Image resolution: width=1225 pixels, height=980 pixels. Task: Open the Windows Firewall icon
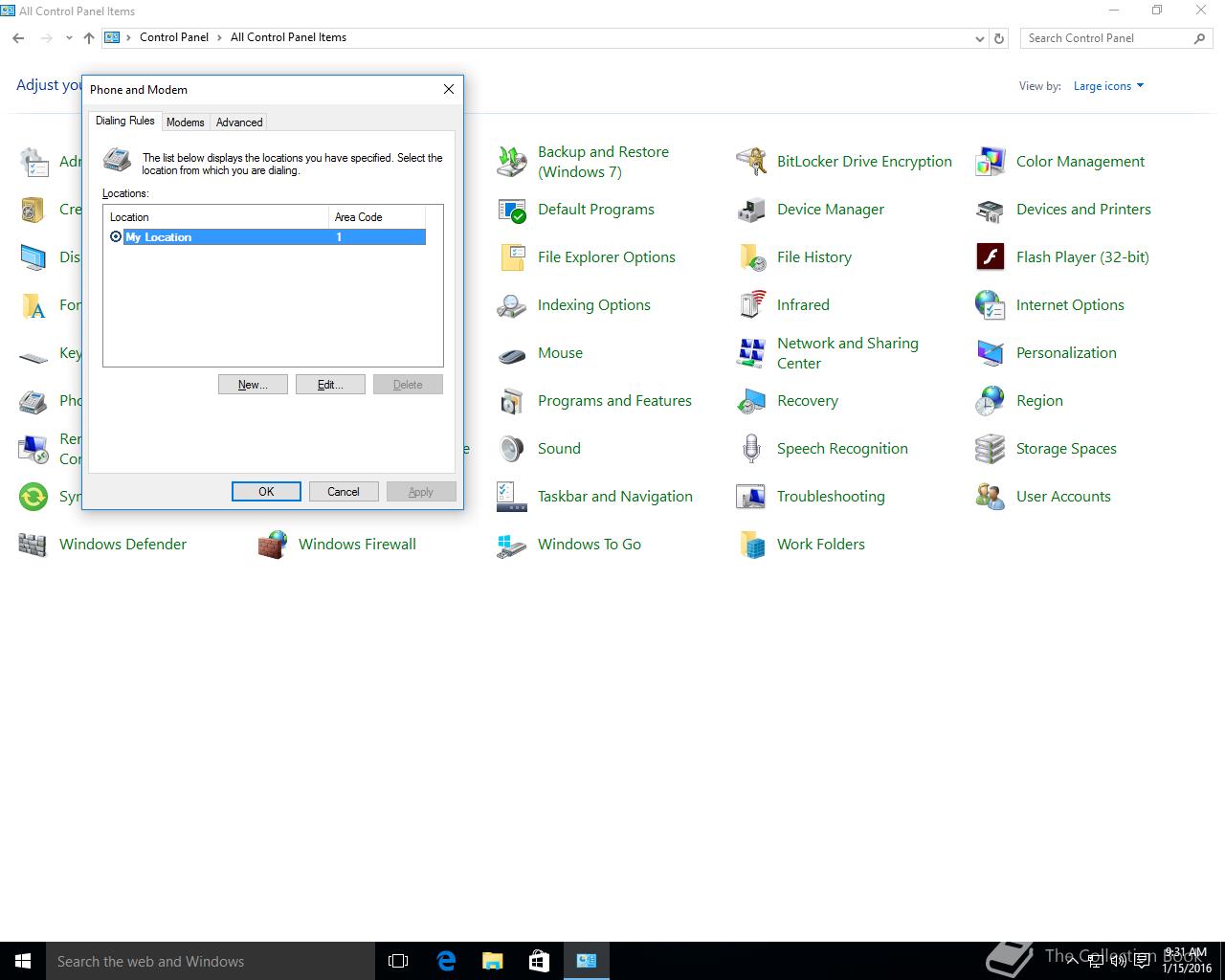click(x=273, y=545)
